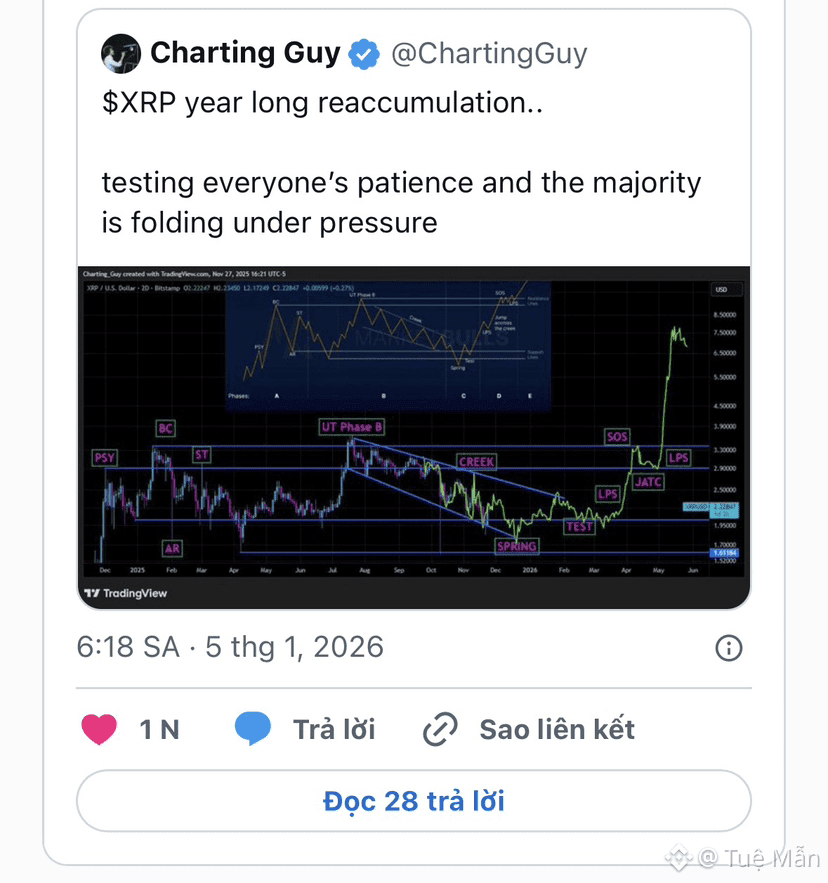
Task: Click the UT Phase B chart label
Action: click(352, 428)
